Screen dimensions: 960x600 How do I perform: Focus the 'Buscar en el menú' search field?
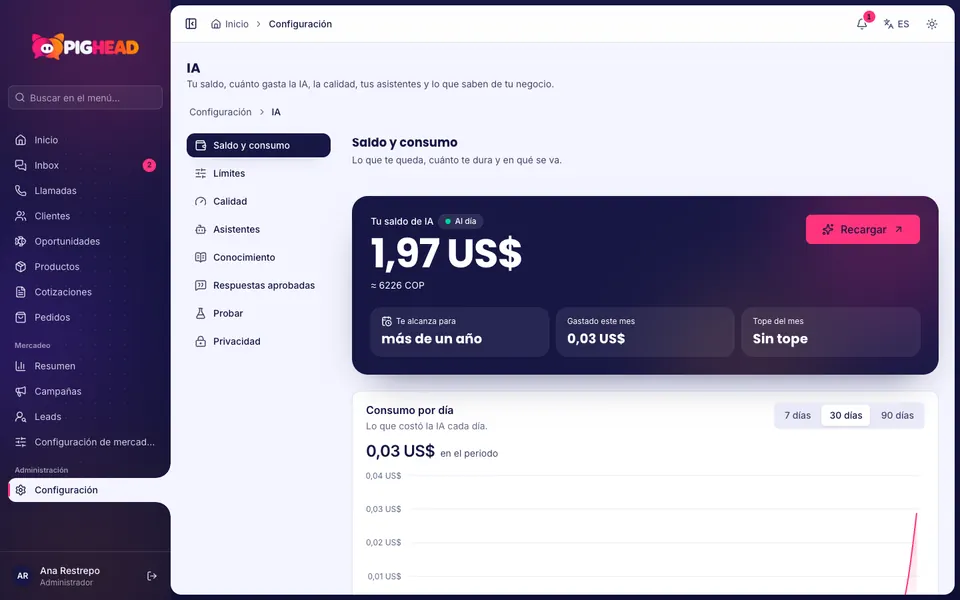[x=85, y=97]
